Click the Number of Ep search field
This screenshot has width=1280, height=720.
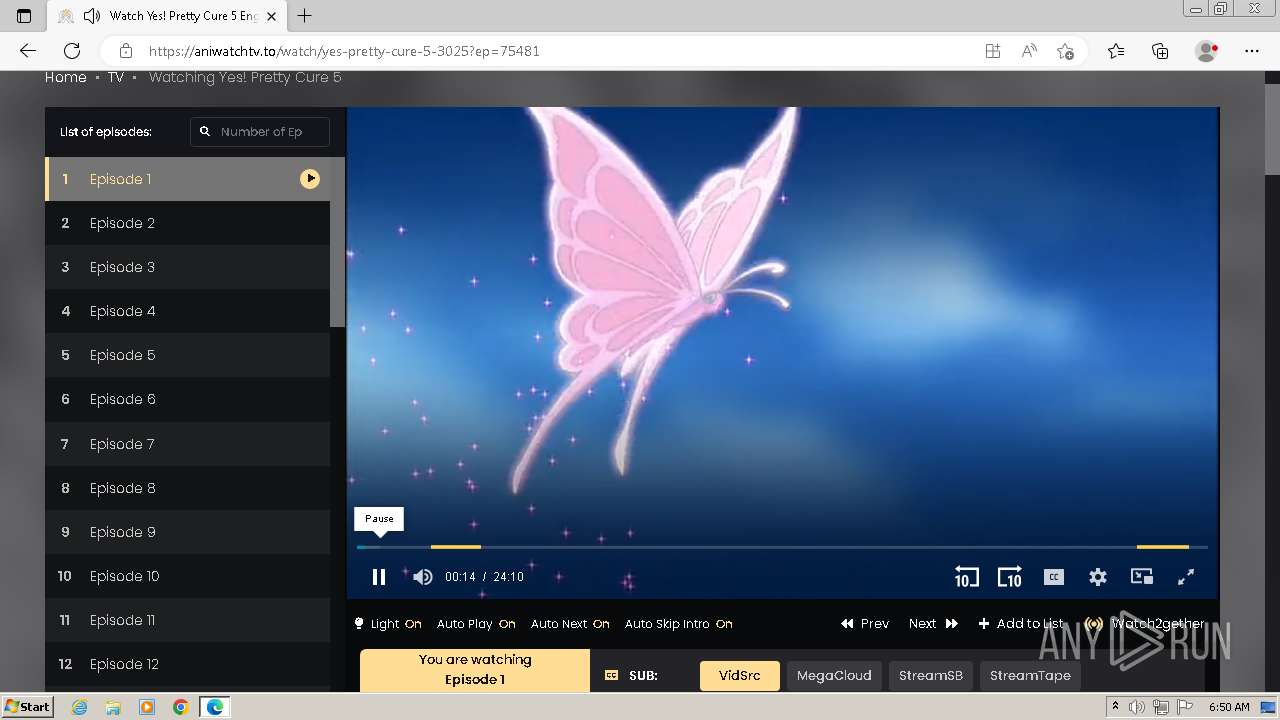pos(261,132)
